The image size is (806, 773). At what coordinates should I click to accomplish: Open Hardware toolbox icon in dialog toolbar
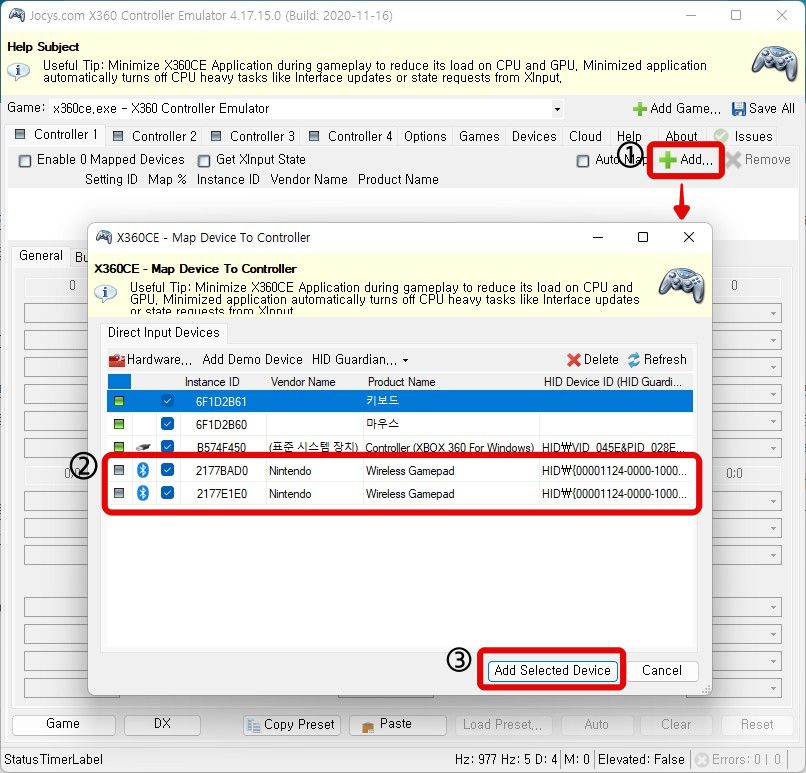[116, 360]
